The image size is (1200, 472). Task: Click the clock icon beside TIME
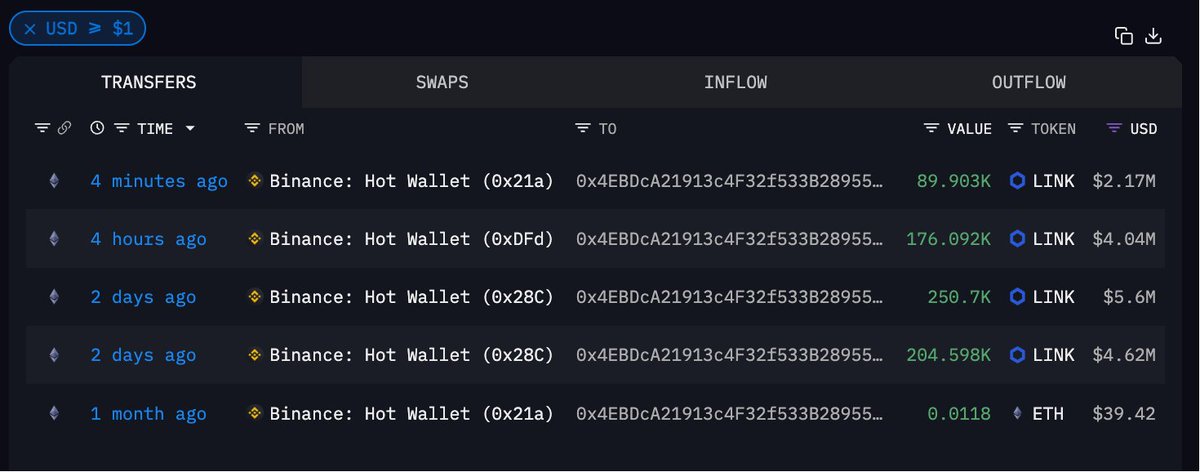[97, 128]
